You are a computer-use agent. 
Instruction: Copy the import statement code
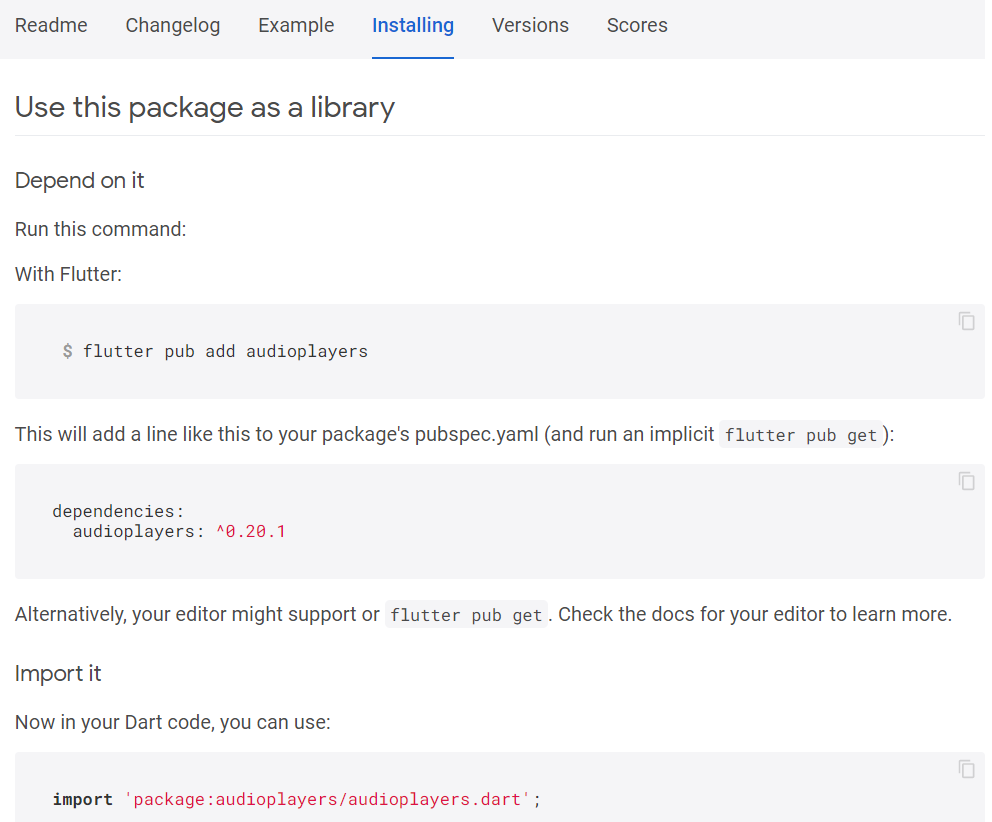click(966, 769)
